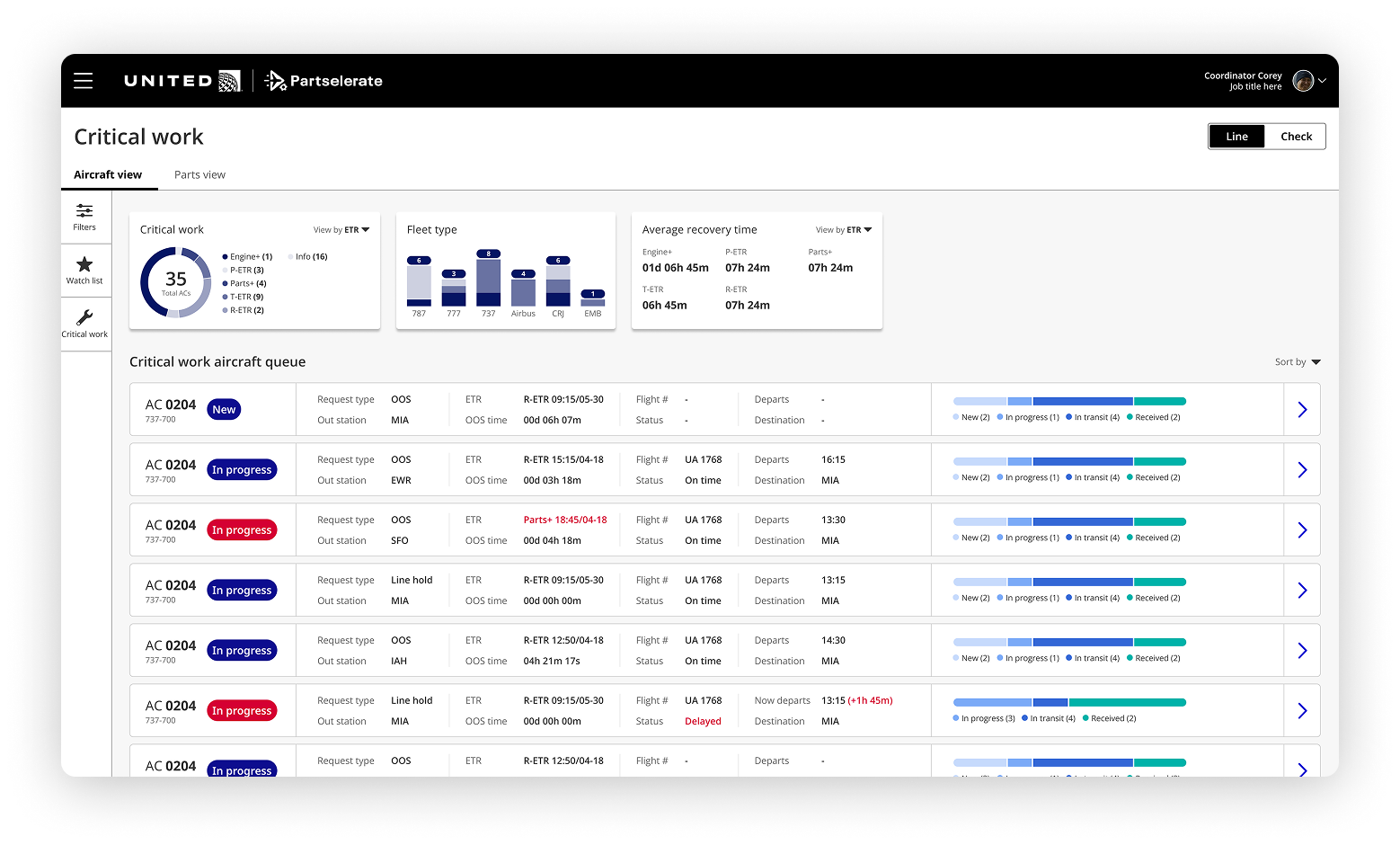The width and height of the screenshot is (1400, 845).
Task: Click the Delayed status label
Action: coord(703,720)
